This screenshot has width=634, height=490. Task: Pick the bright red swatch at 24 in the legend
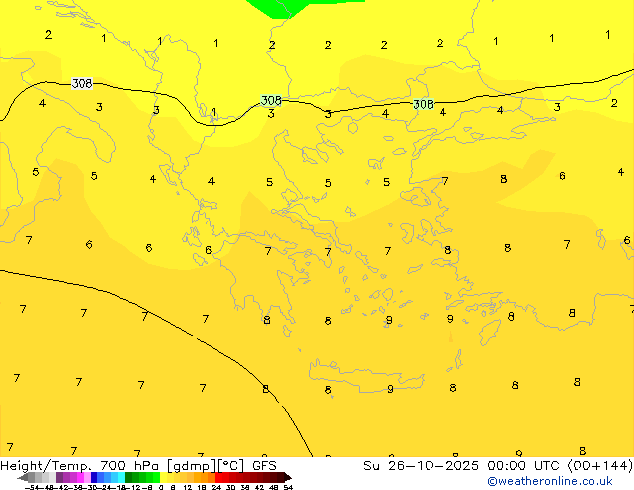tap(218, 478)
